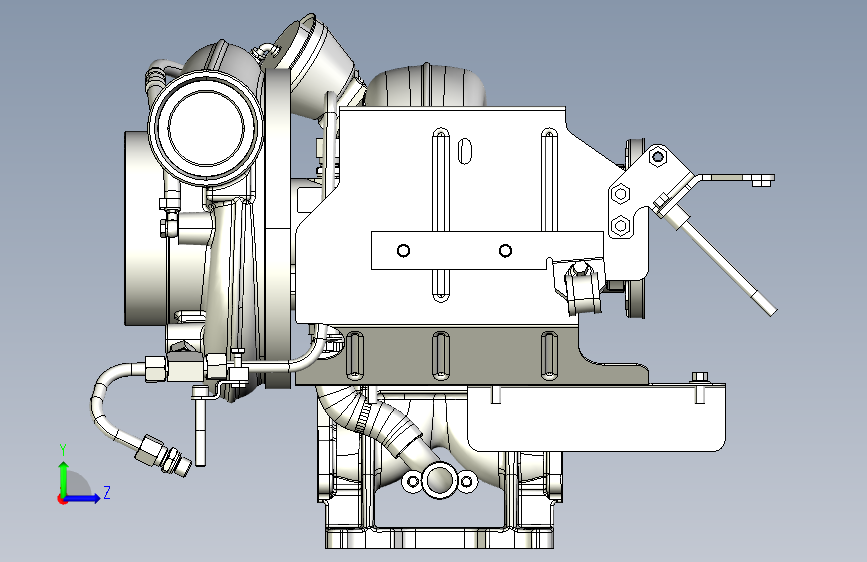Select the lower white cover plate

tap(596, 418)
